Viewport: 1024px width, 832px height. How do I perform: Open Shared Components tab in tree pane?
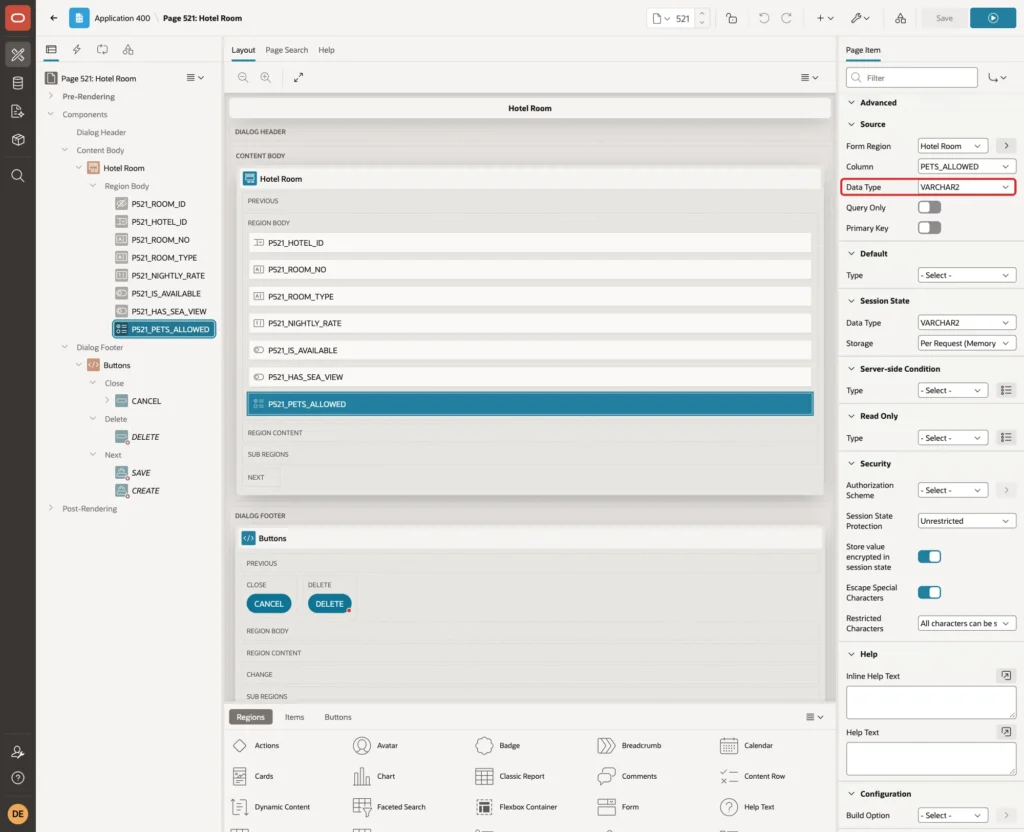point(128,50)
